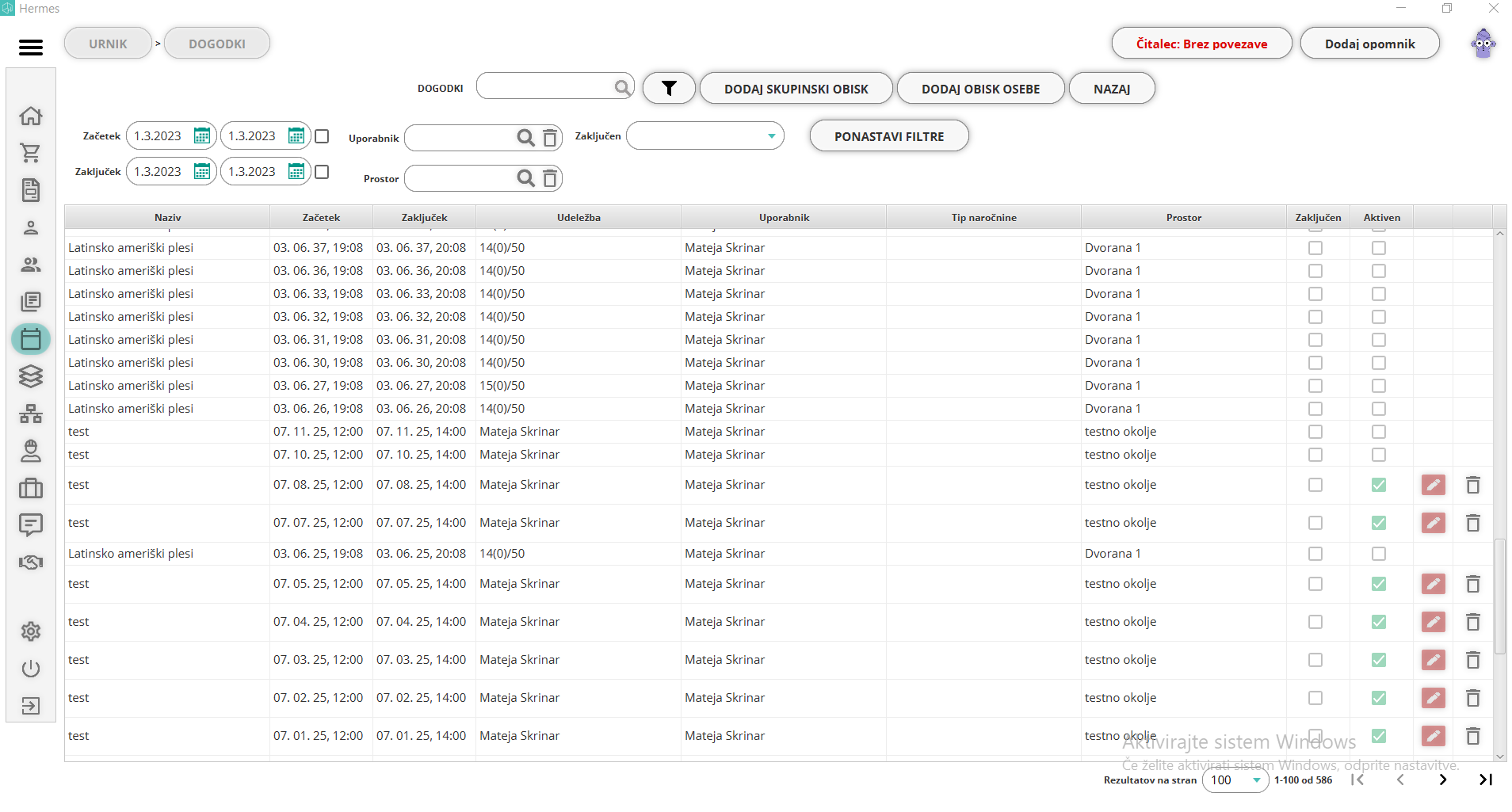Clear Uporabnik field with trash icon

pyautogui.click(x=550, y=138)
